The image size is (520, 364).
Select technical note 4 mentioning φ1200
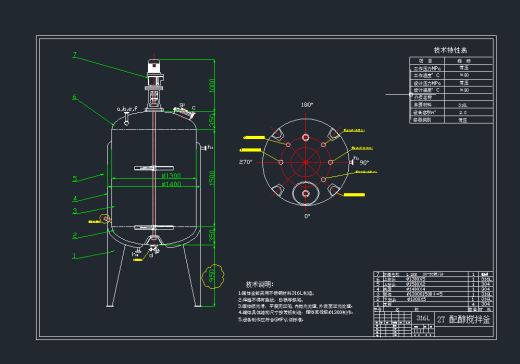point(296,313)
